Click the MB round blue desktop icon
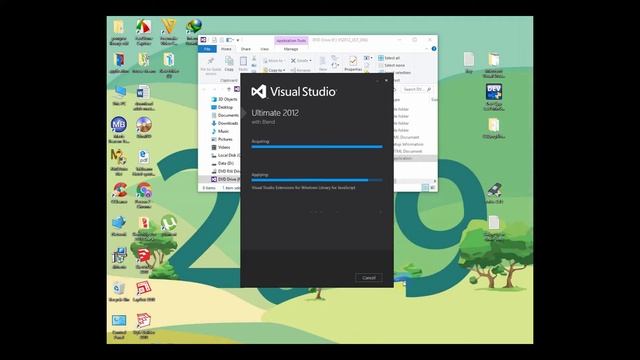The height and width of the screenshot is (360, 640). pyautogui.click(x=119, y=130)
